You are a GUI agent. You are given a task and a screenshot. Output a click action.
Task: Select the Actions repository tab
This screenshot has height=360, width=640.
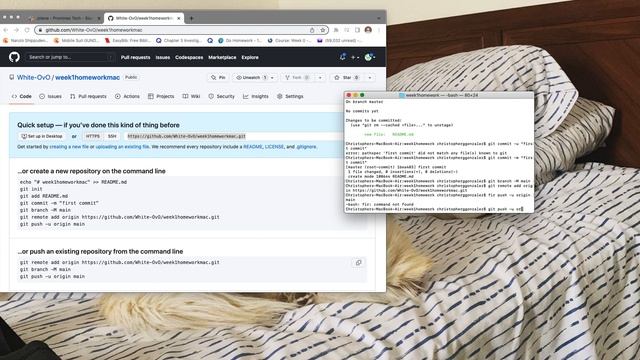tap(127, 96)
